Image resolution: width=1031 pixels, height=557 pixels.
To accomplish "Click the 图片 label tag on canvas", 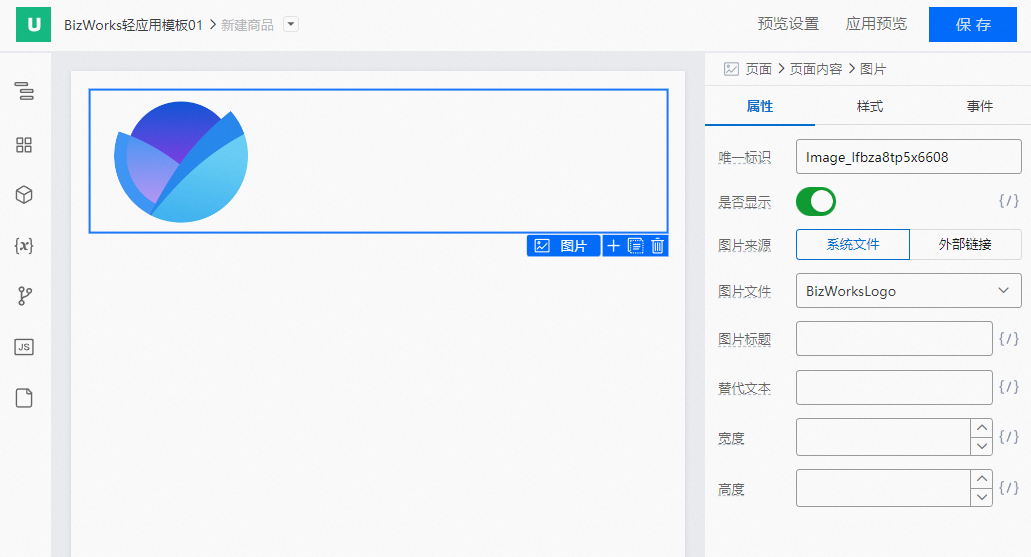I will point(563,246).
